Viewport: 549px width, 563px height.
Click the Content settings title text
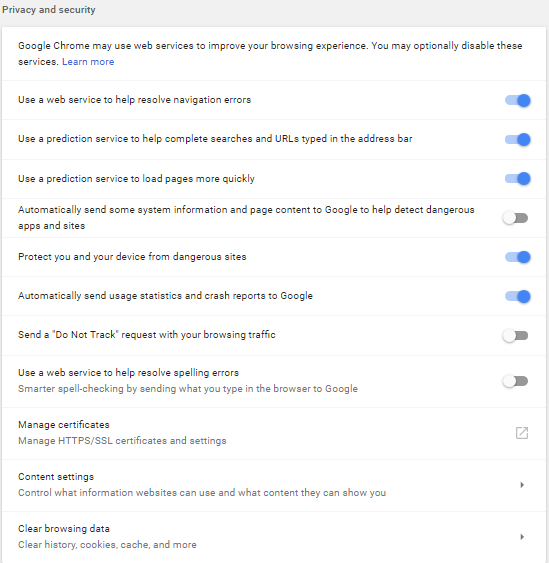pos(56,476)
